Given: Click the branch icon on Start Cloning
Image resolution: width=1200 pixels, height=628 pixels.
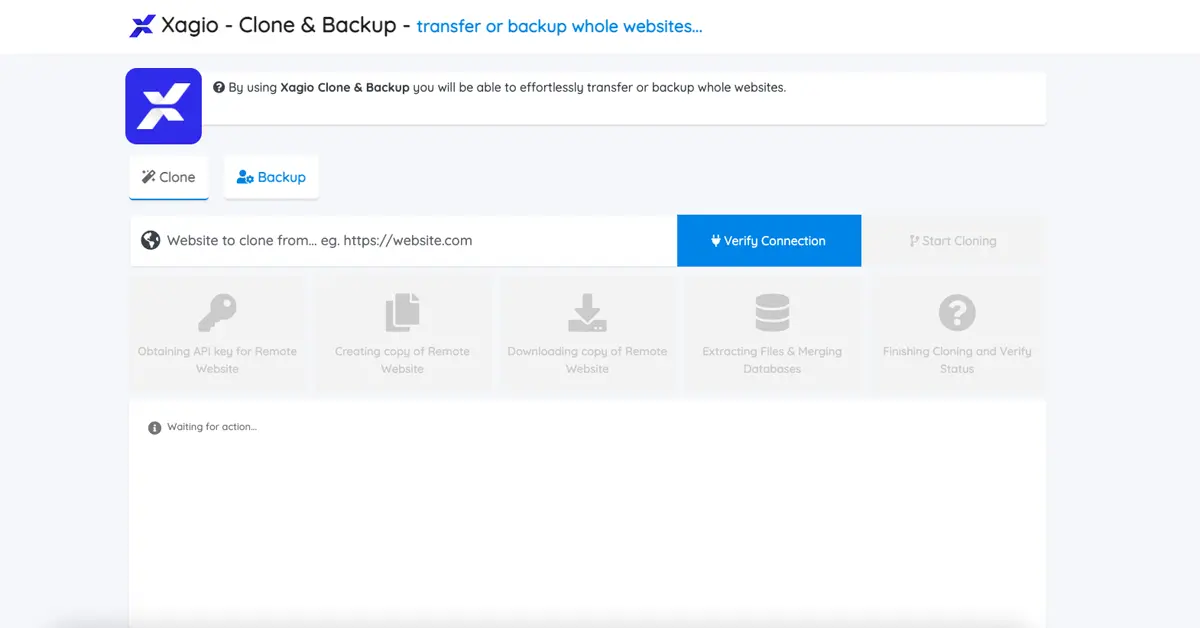Looking at the screenshot, I should (x=914, y=241).
